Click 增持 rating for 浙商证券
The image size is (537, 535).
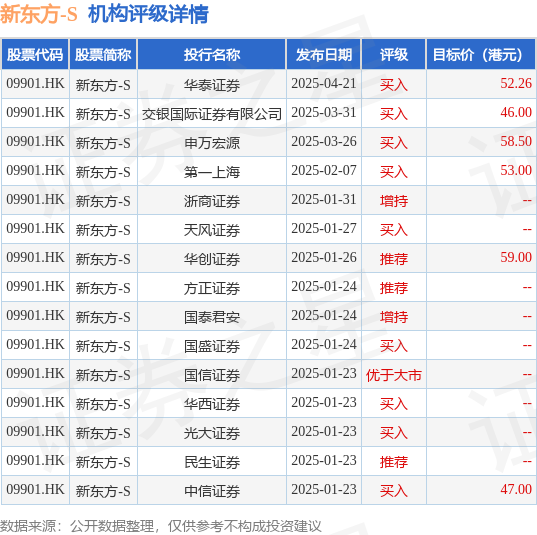(394, 201)
